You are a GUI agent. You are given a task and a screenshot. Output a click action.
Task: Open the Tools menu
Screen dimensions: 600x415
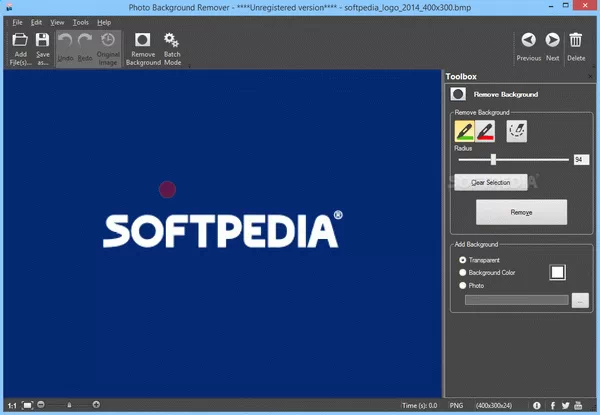[80, 21]
